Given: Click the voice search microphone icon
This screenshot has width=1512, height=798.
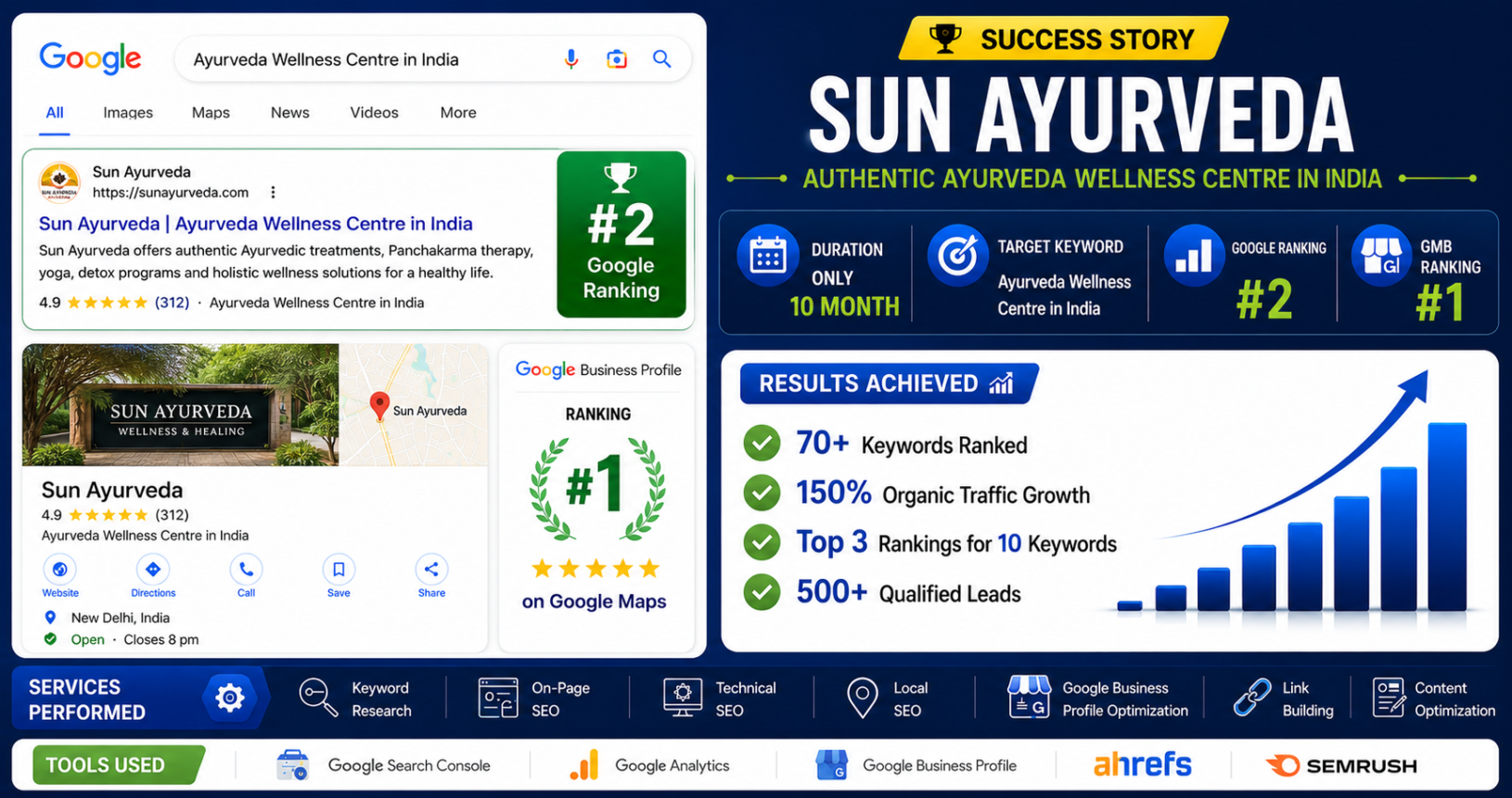Looking at the screenshot, I should pos(571,59).
